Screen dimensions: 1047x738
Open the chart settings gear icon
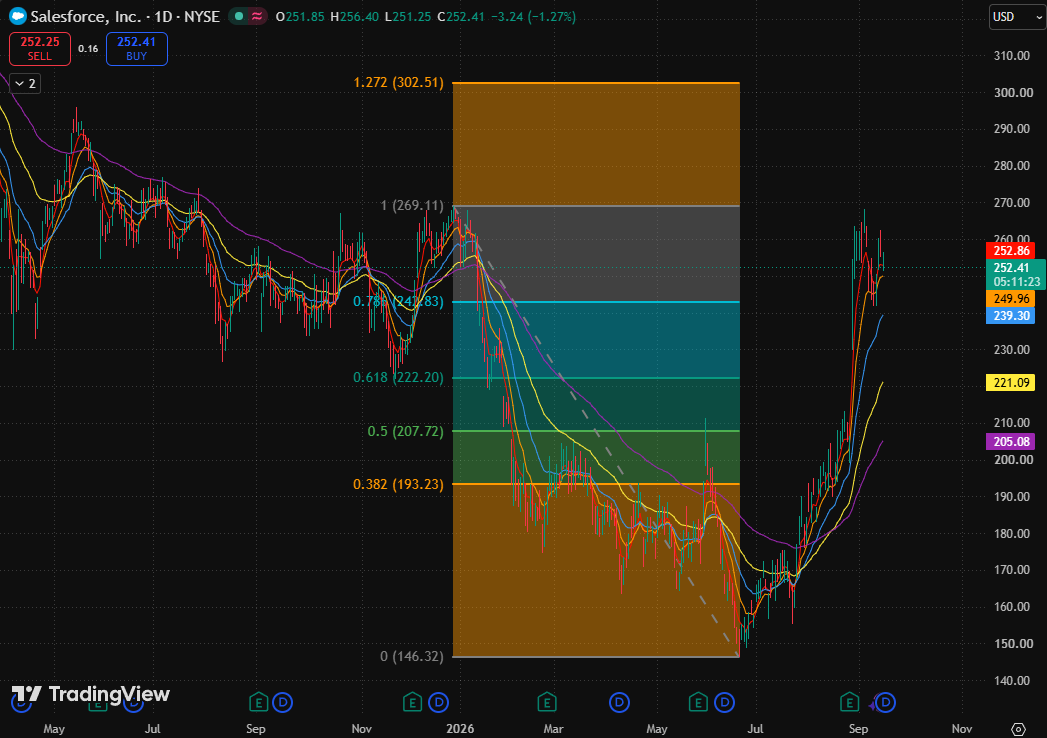coord(1018,729)
